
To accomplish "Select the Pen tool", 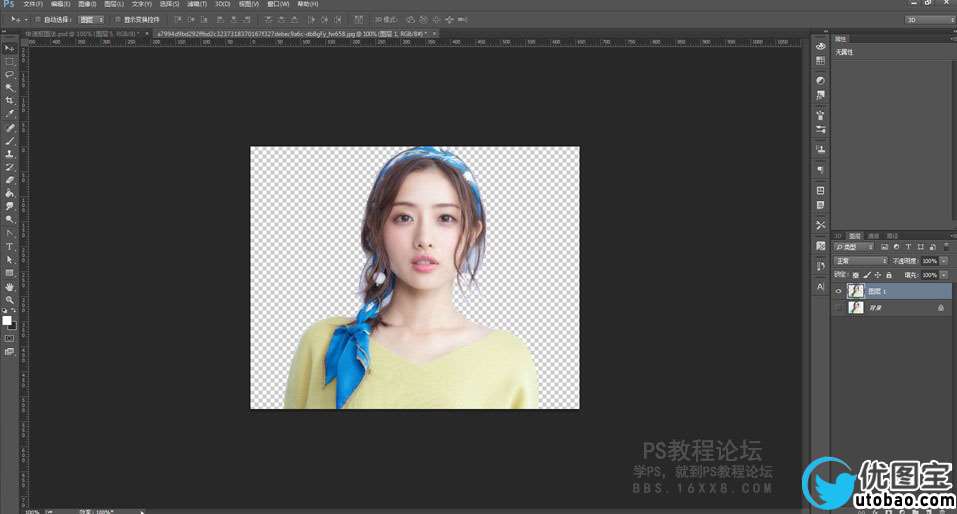I will click(9, 233).
